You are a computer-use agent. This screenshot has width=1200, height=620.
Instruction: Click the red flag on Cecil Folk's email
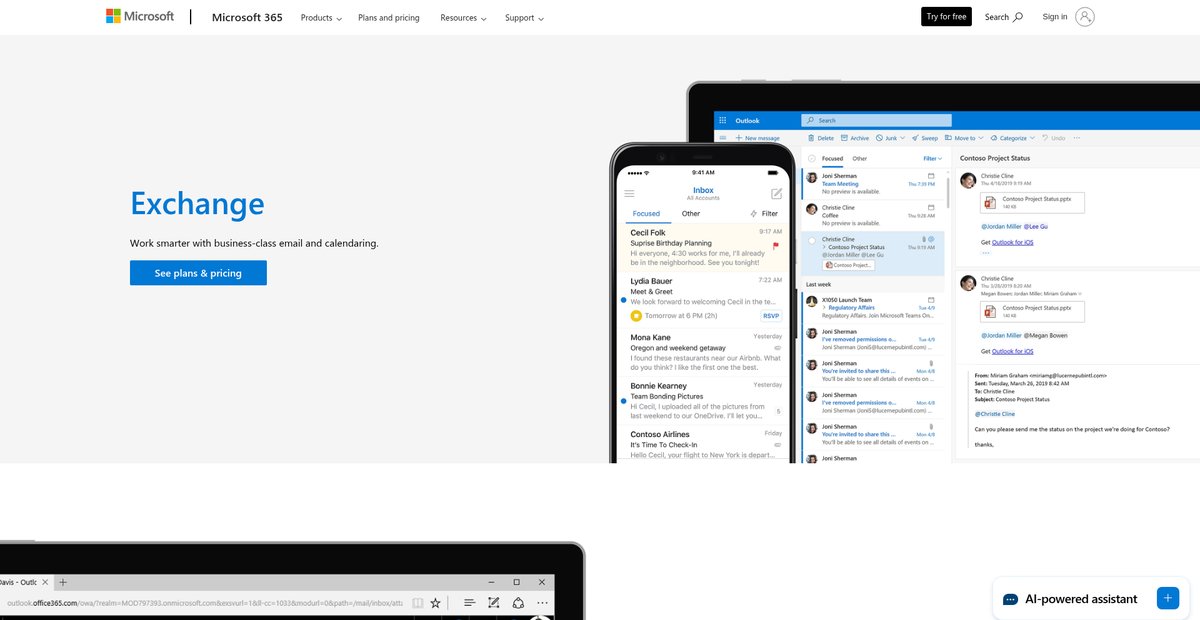(x=775, y=245)
